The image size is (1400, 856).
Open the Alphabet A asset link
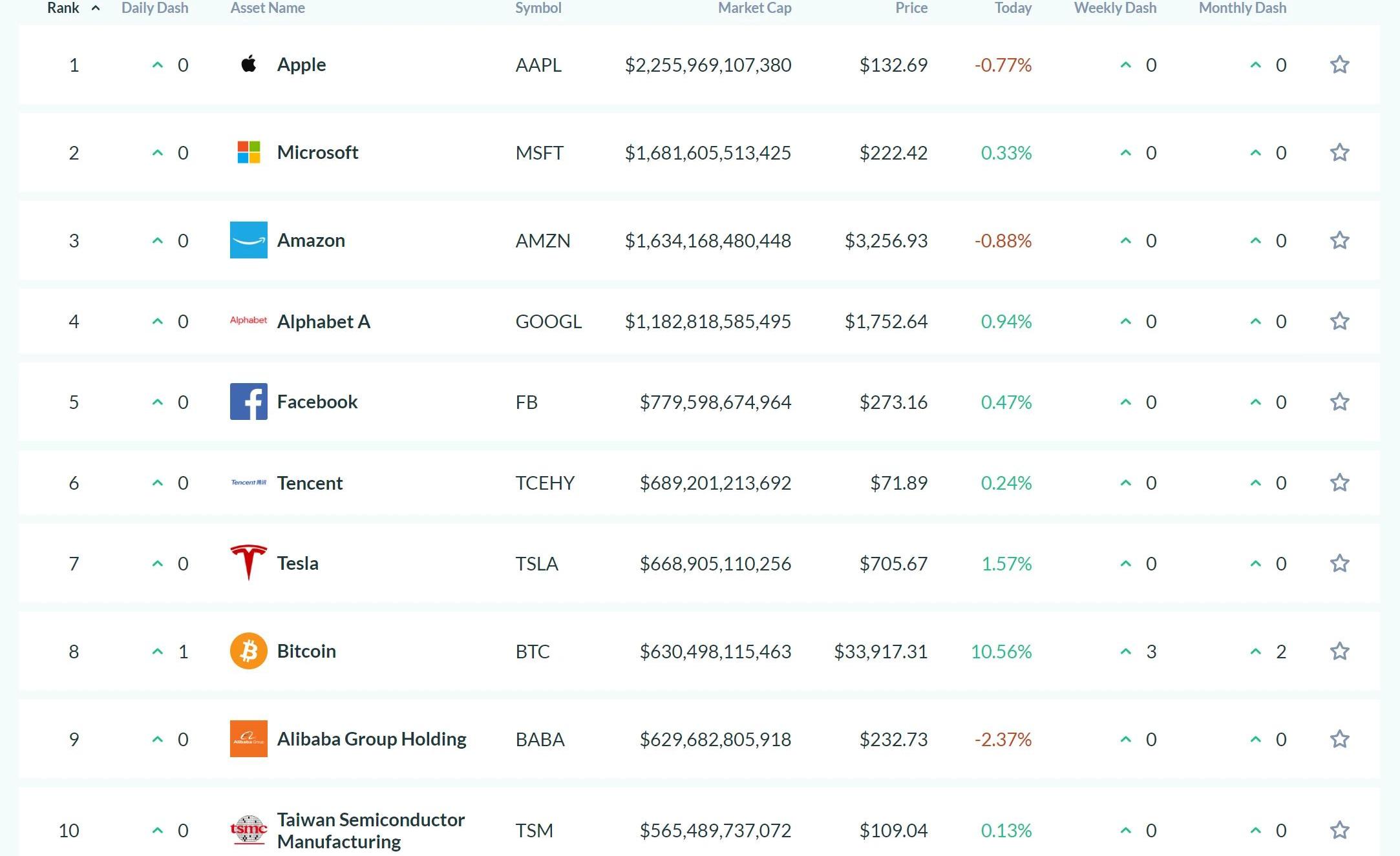[x=323, y=322]
